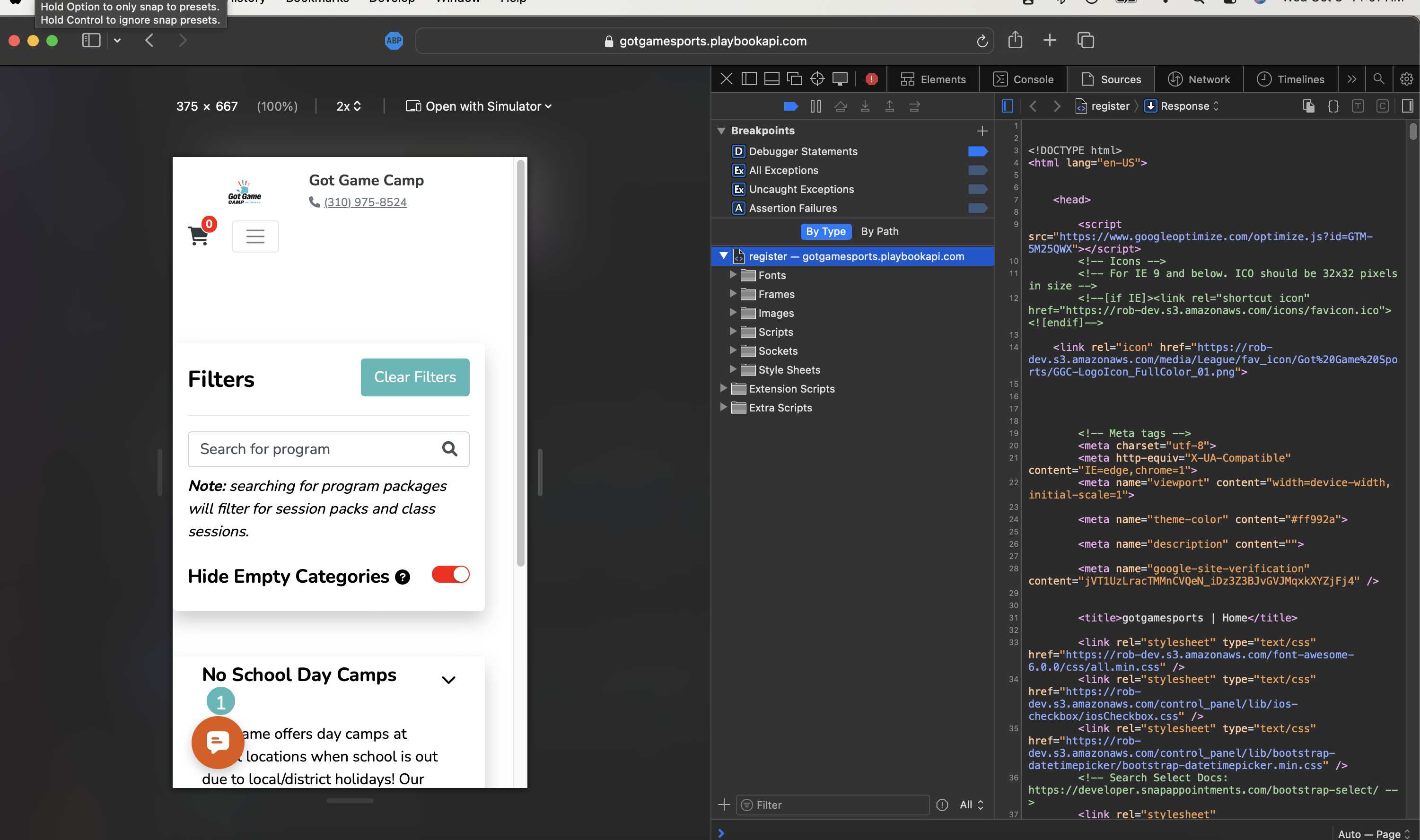Click the element selection crosshair icon
1420x840 pixels.
pyautogui.click(x=817, y=79)
